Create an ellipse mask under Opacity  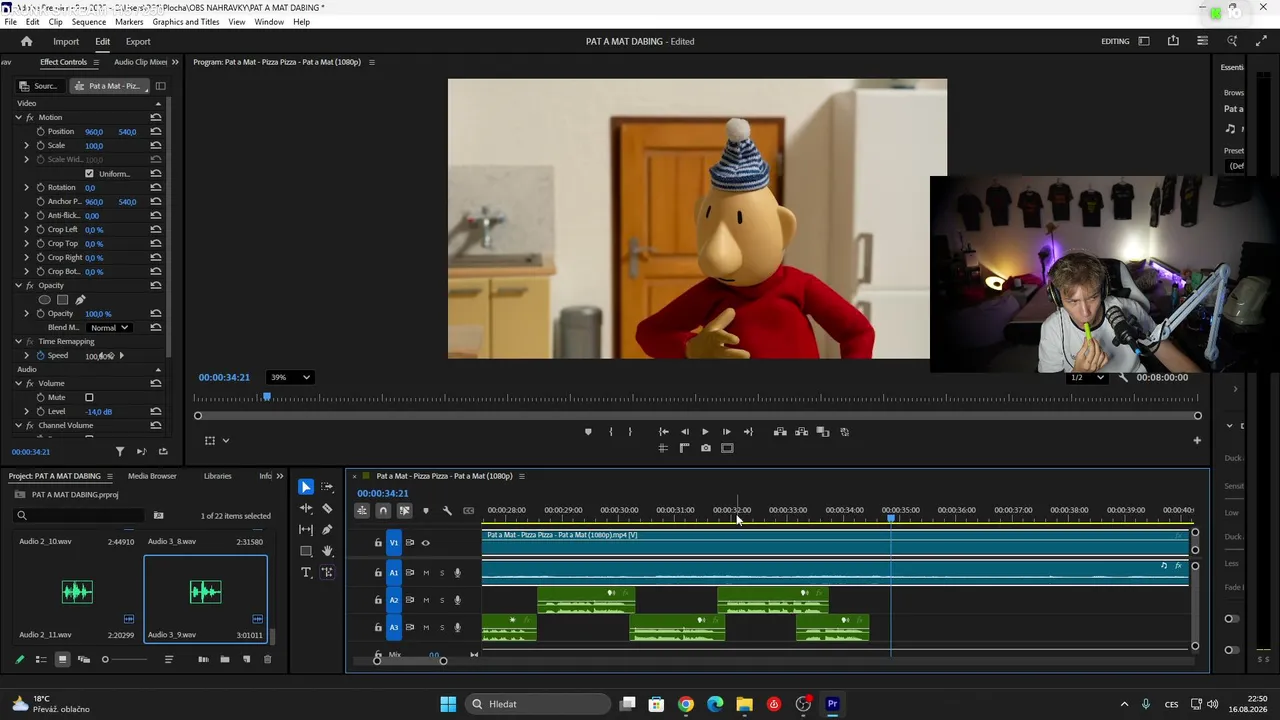[x=44, y=300]
